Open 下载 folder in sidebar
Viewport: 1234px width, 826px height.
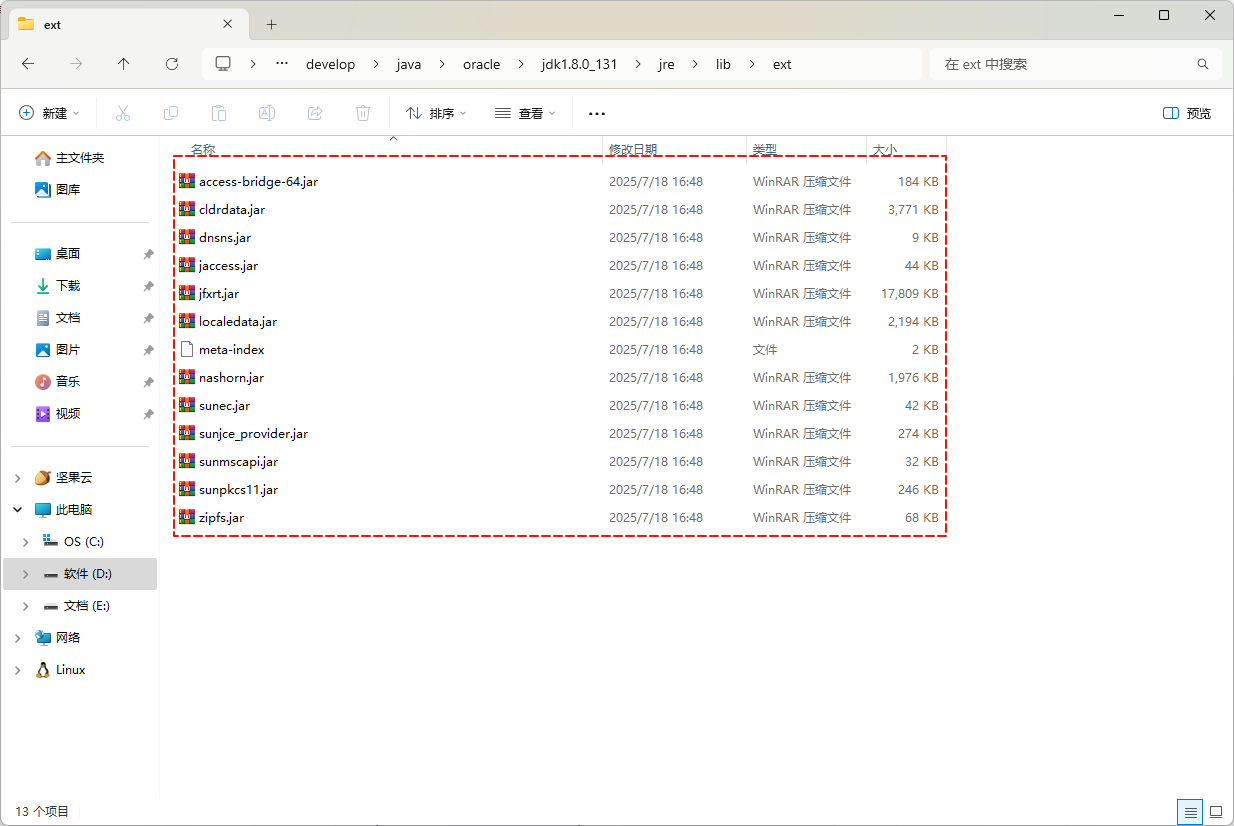[x=68, y=286]
